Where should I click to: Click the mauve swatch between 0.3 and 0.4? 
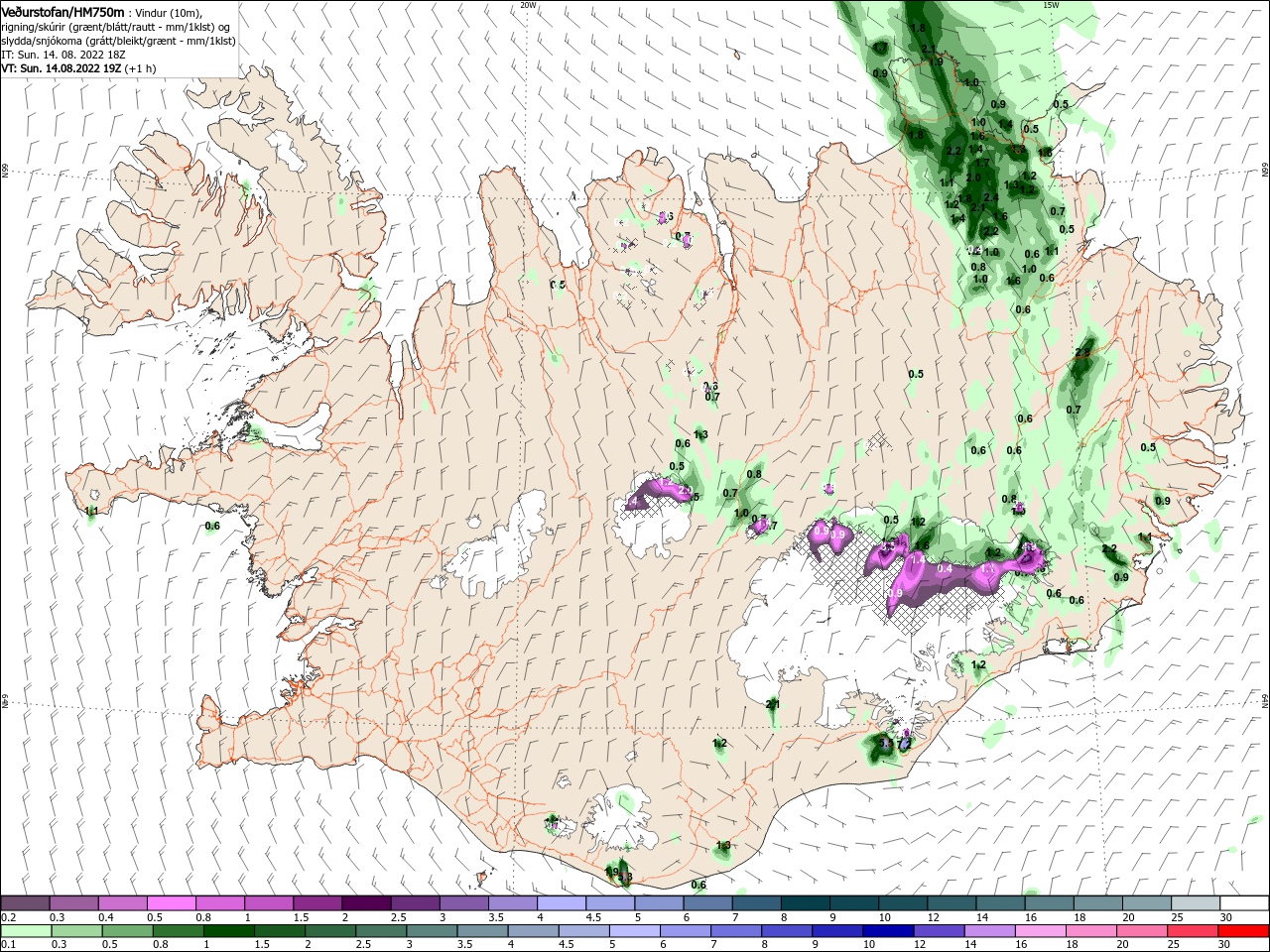[x=73, y=903]
